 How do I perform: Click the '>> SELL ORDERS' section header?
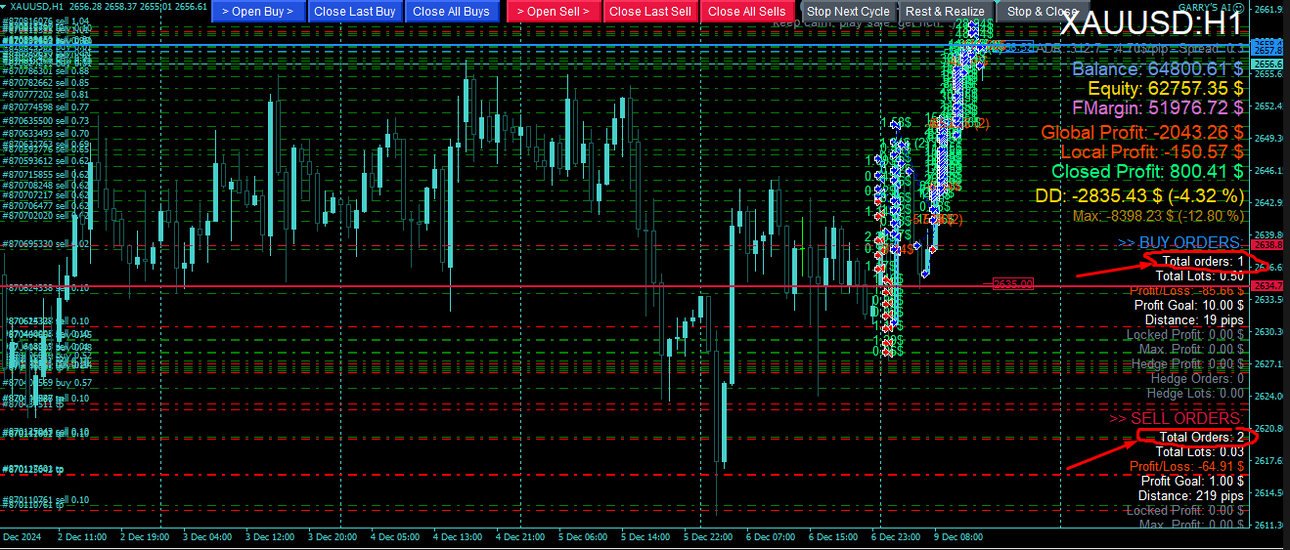1177,418
